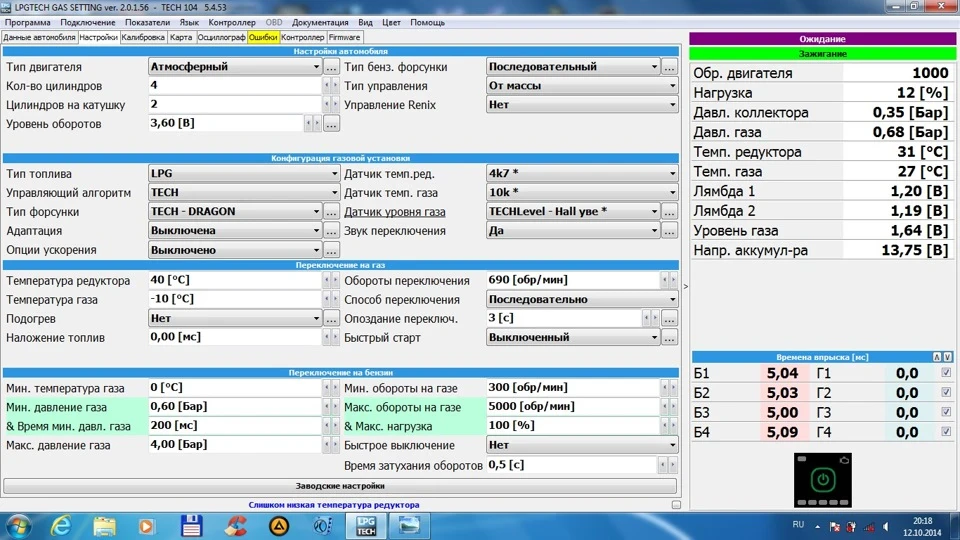Open the ellipsis button next to Опции ускорения
Viewport: 960px width, 540px height.
point(331,250)
